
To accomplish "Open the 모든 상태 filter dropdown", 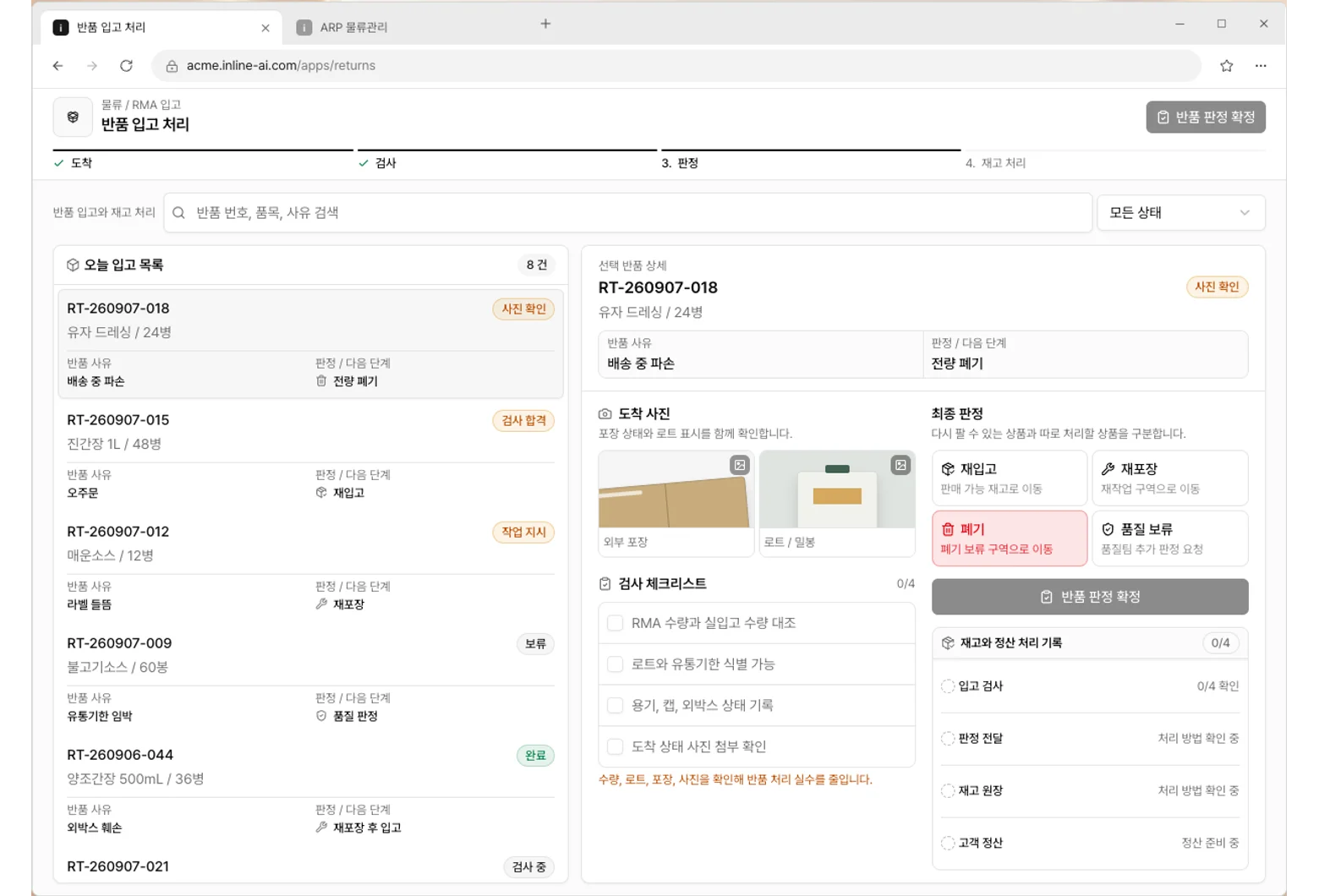I will [x=1180, y=213].
